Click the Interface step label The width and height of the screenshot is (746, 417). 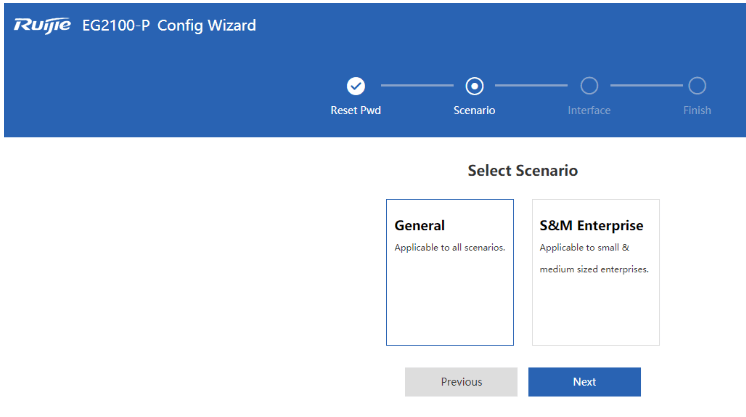589,110
